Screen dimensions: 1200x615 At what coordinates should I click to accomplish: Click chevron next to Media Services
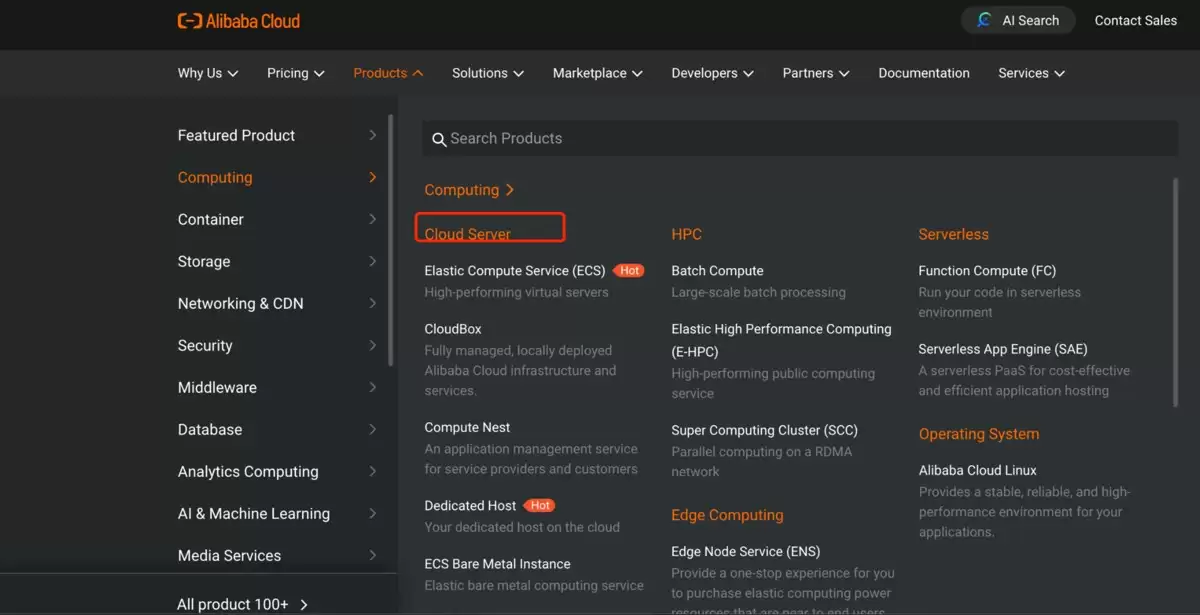(373, 555)
